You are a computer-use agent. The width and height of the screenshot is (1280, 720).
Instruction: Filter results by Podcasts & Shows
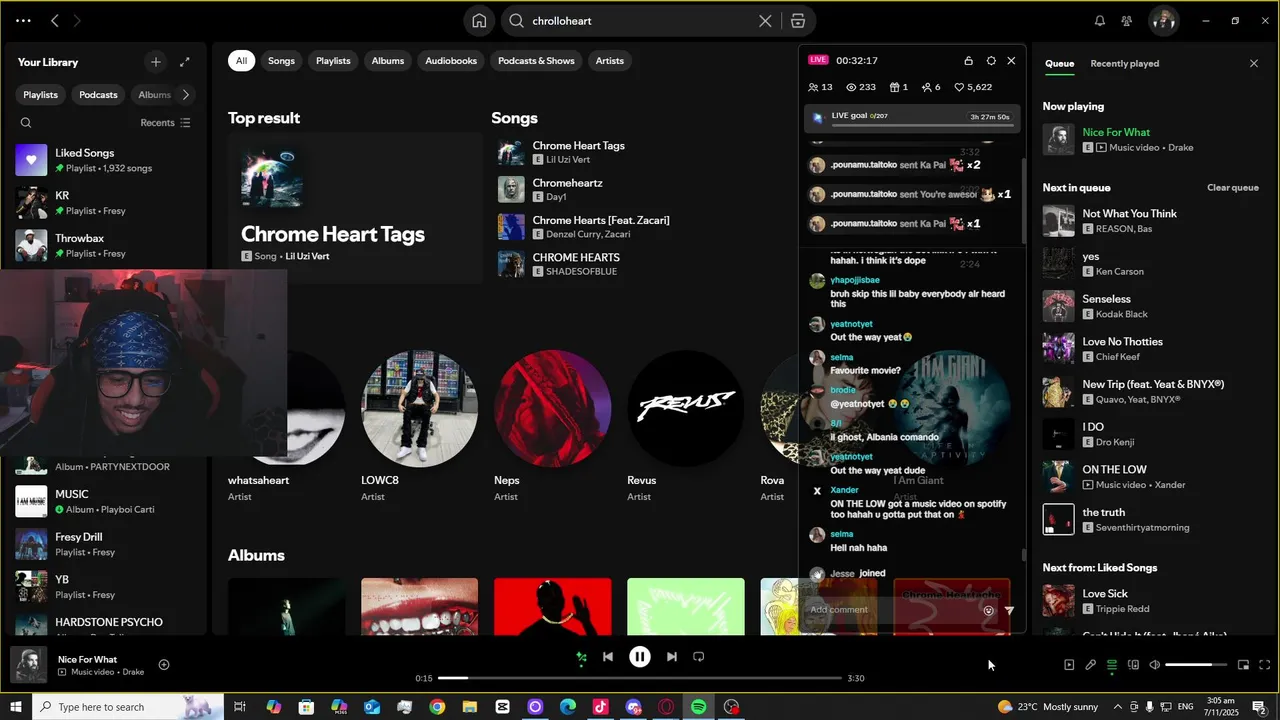(x=536, y=61)
